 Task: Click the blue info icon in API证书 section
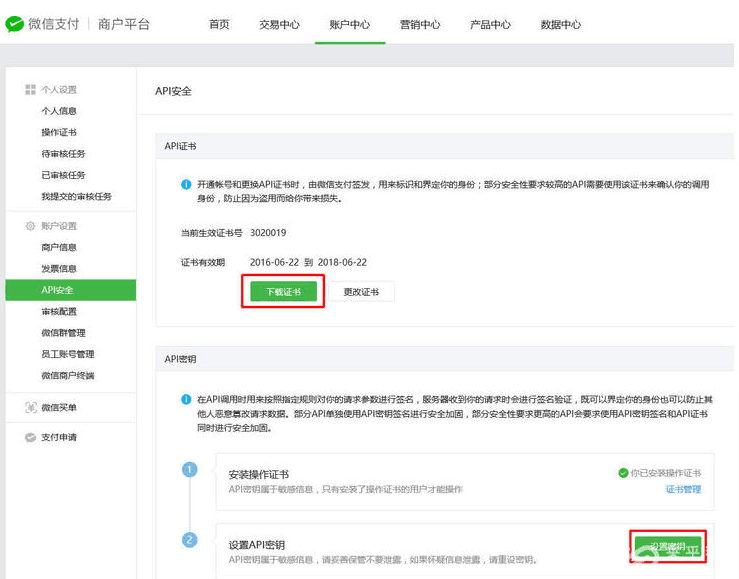[186, 185]
